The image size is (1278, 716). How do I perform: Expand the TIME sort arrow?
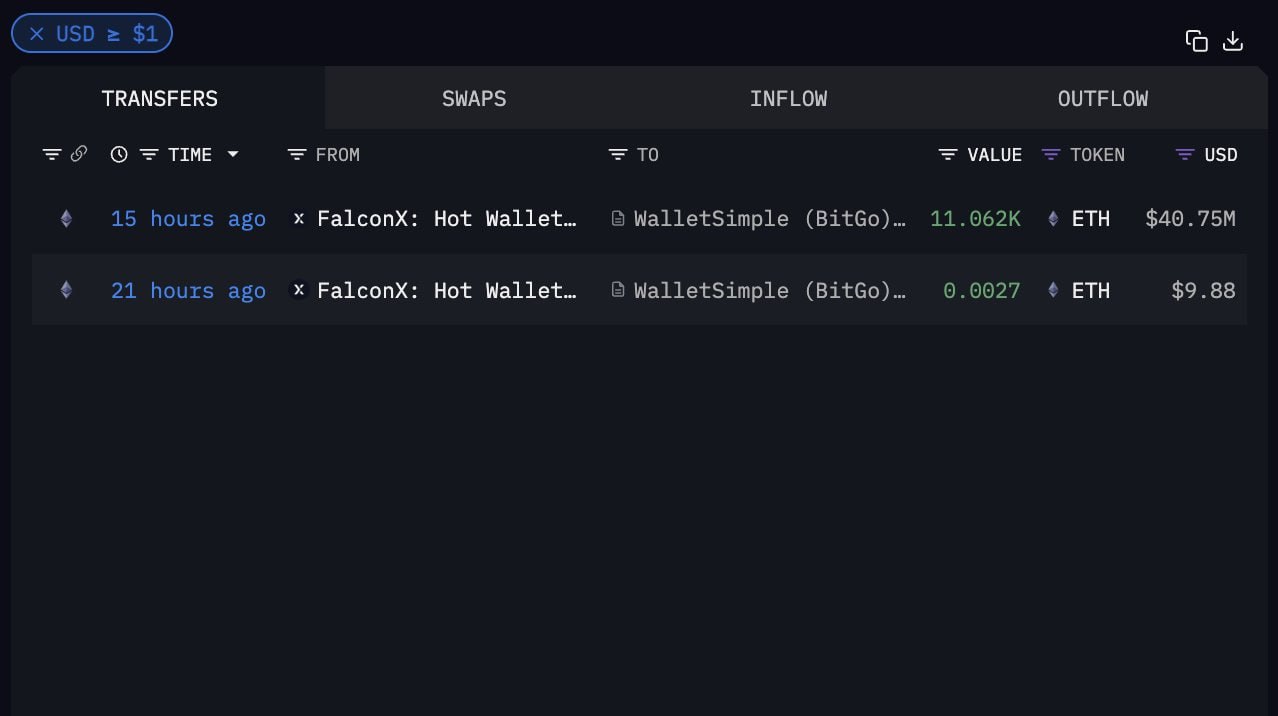click(233, 154)
